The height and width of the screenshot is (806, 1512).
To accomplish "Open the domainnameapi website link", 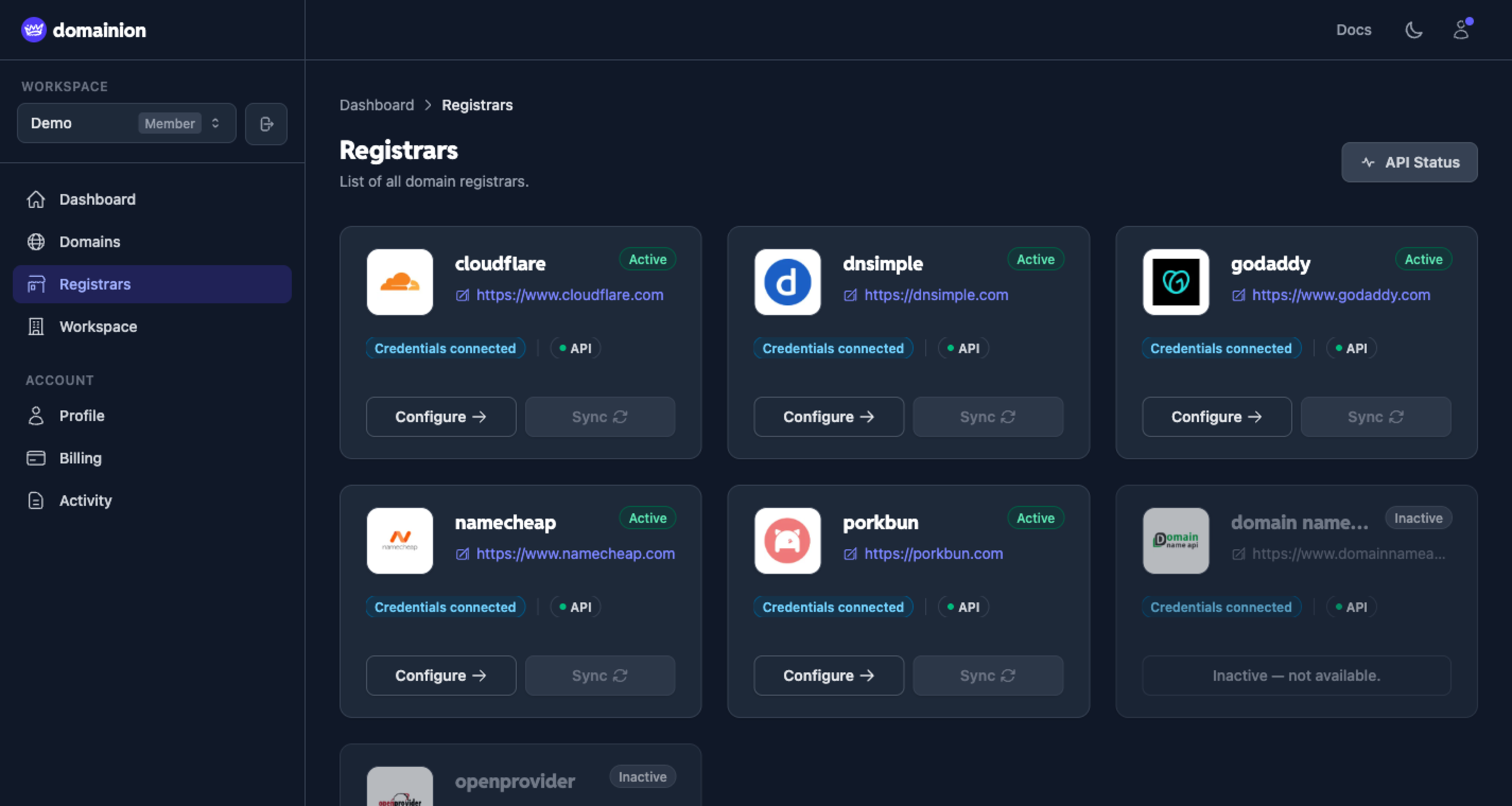I will click(x=1348, y=554).
